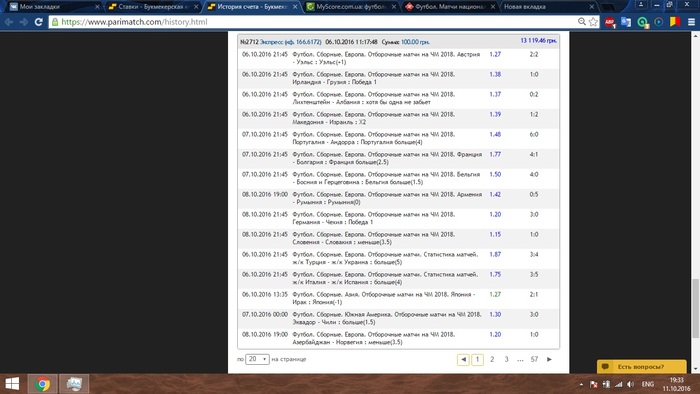Click odds 1.27 on Австрия - Уэльс row
700x394 pixels.
tap(495, 54)
